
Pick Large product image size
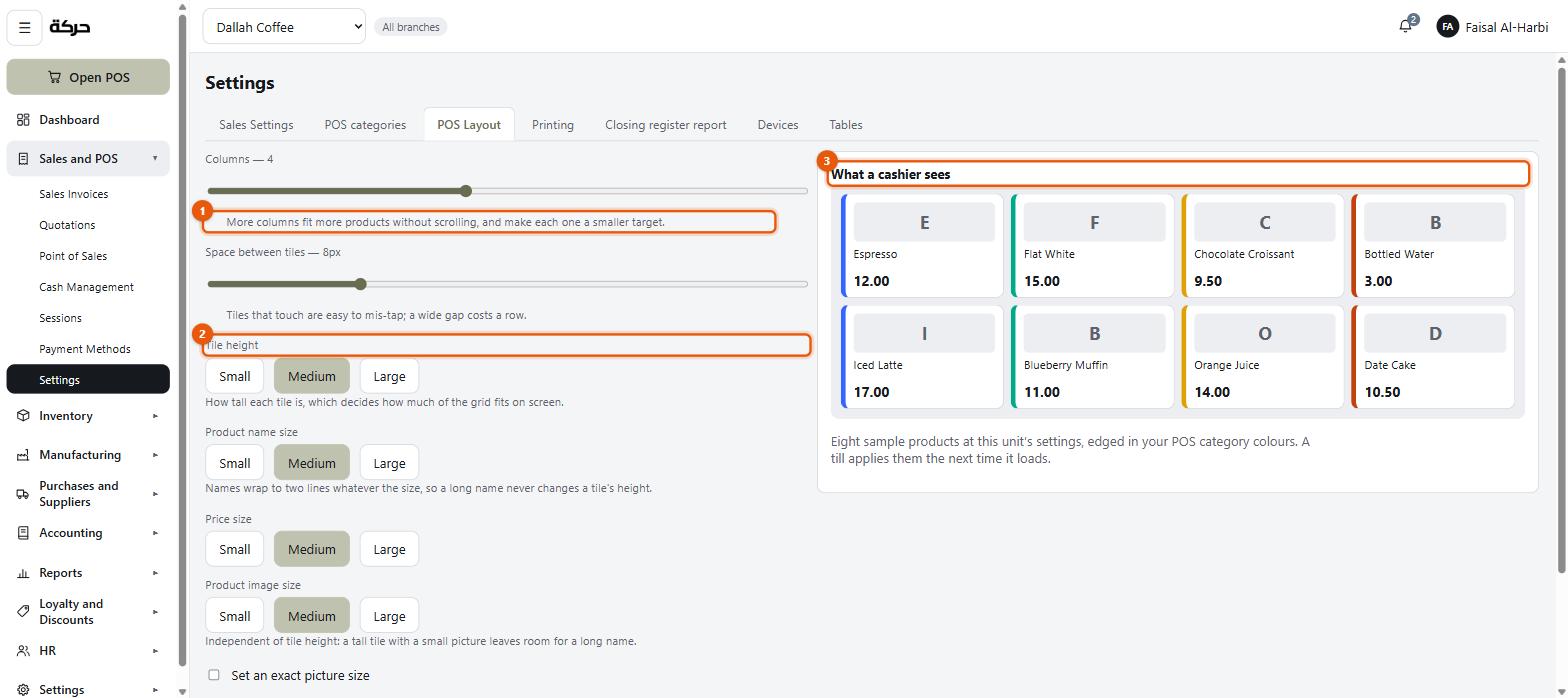point(389,616)
